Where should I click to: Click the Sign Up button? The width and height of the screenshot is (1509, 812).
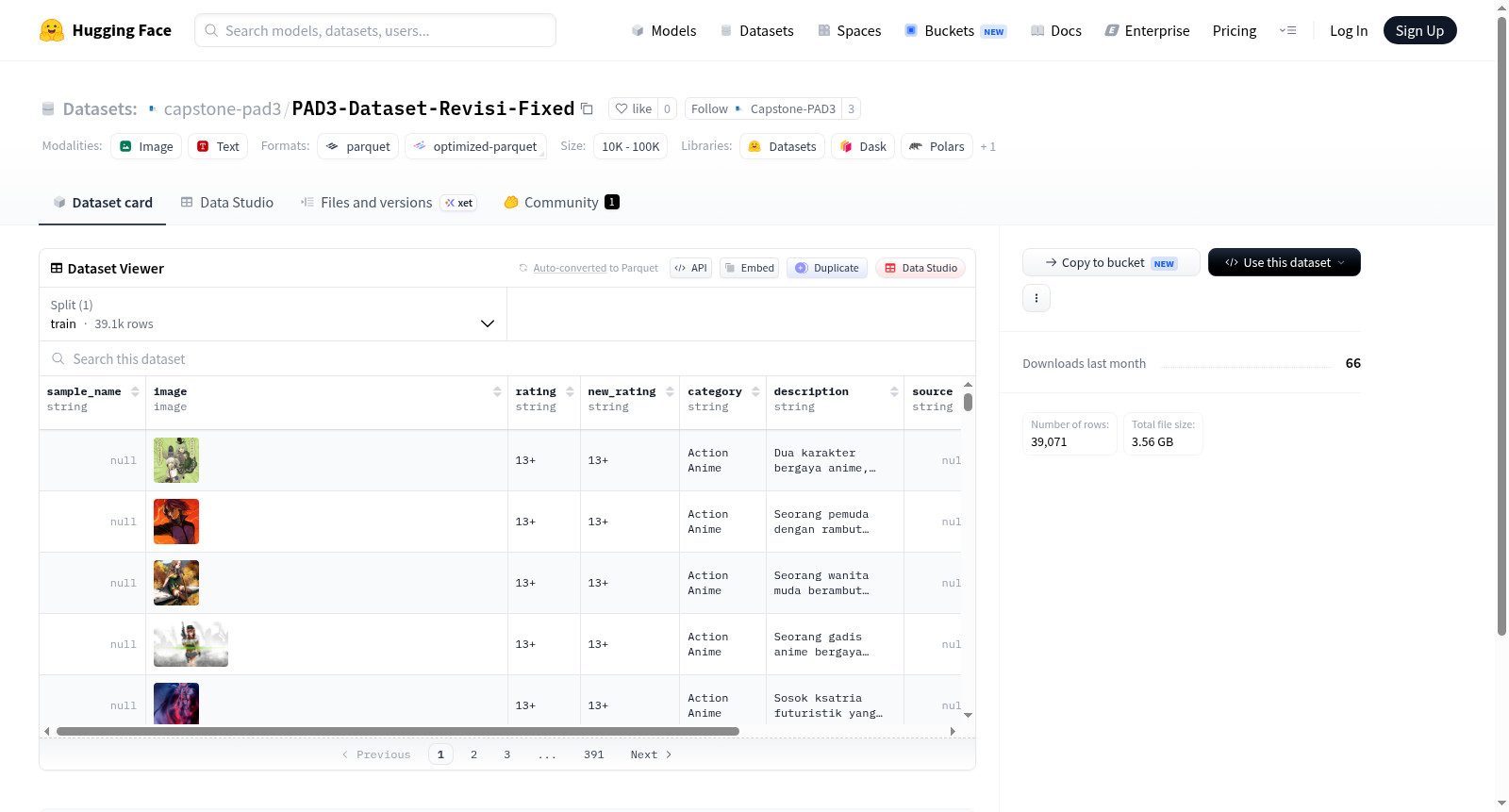pyautogui.click(x=1419, y=30)
